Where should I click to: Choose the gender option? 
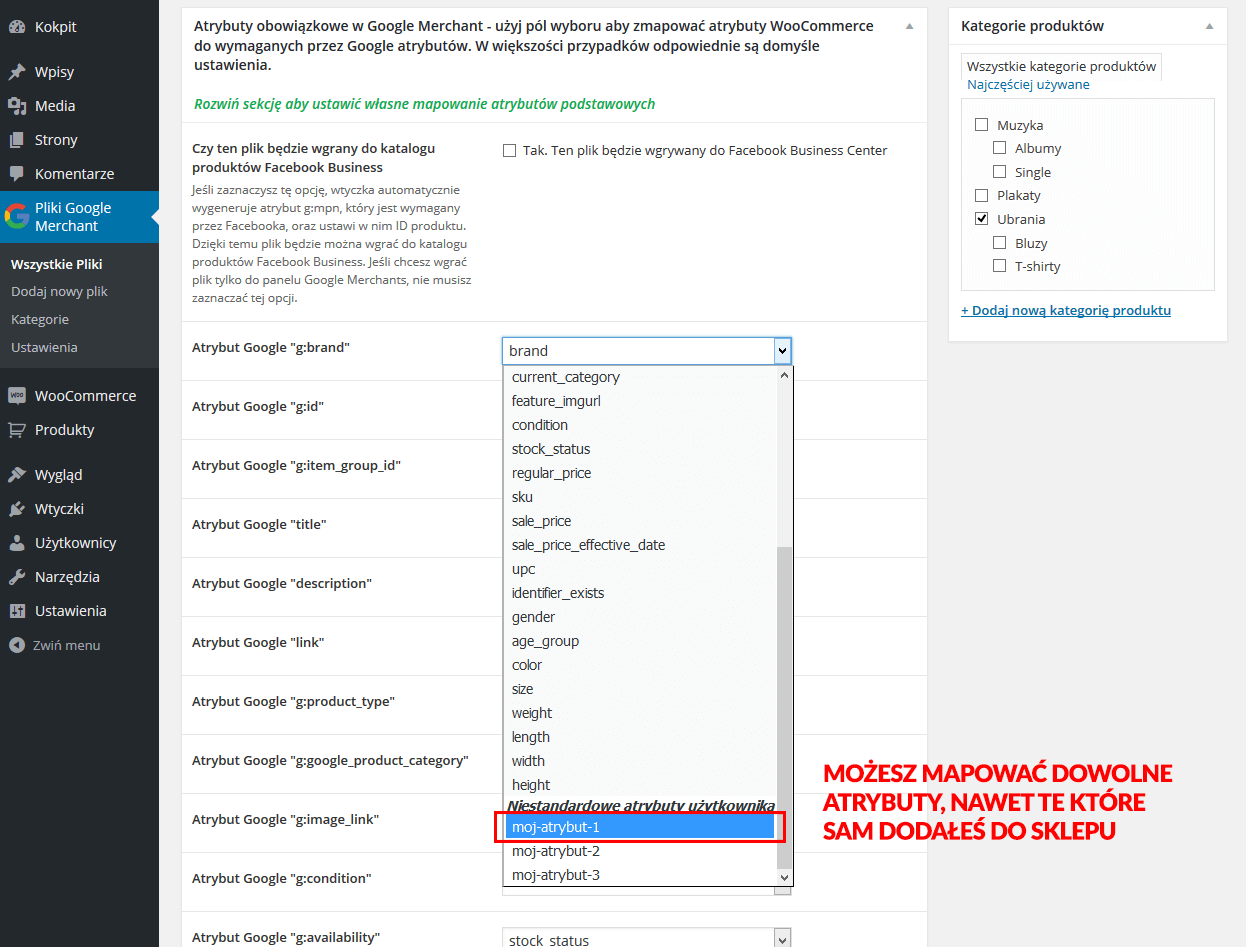coord(640,617)
